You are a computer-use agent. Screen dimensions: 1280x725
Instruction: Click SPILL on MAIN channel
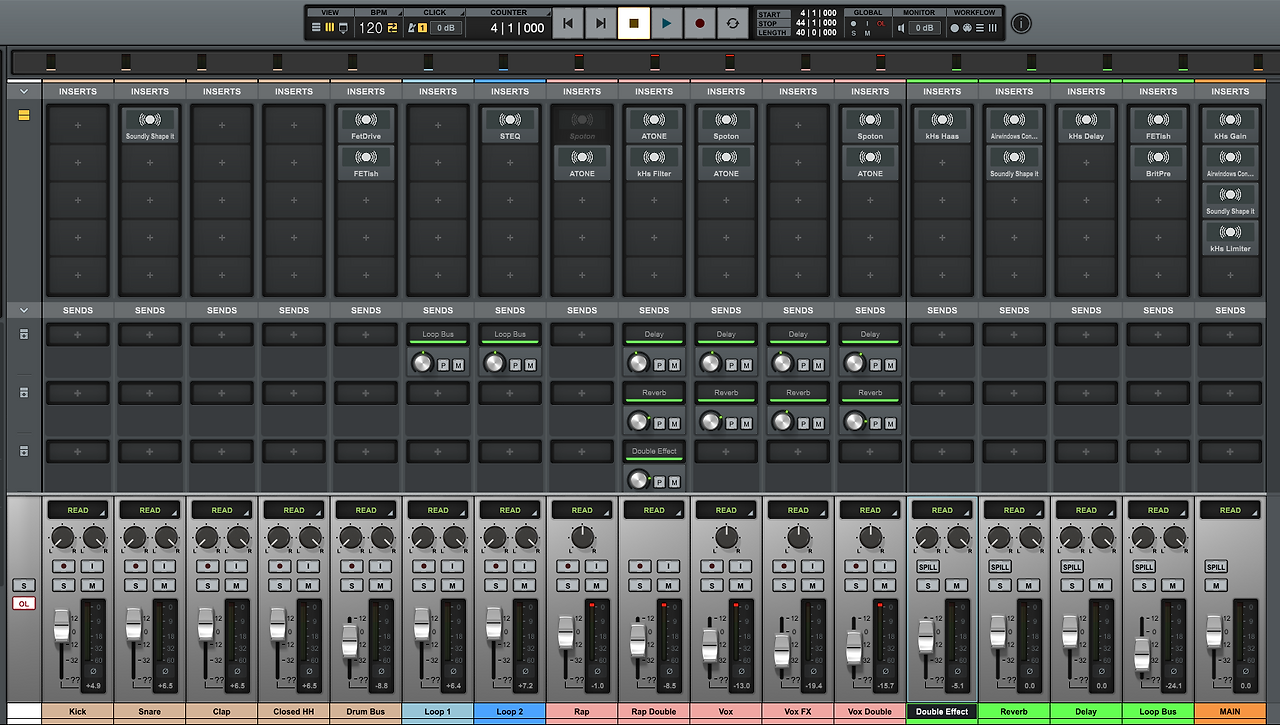tap(1216, 567)
